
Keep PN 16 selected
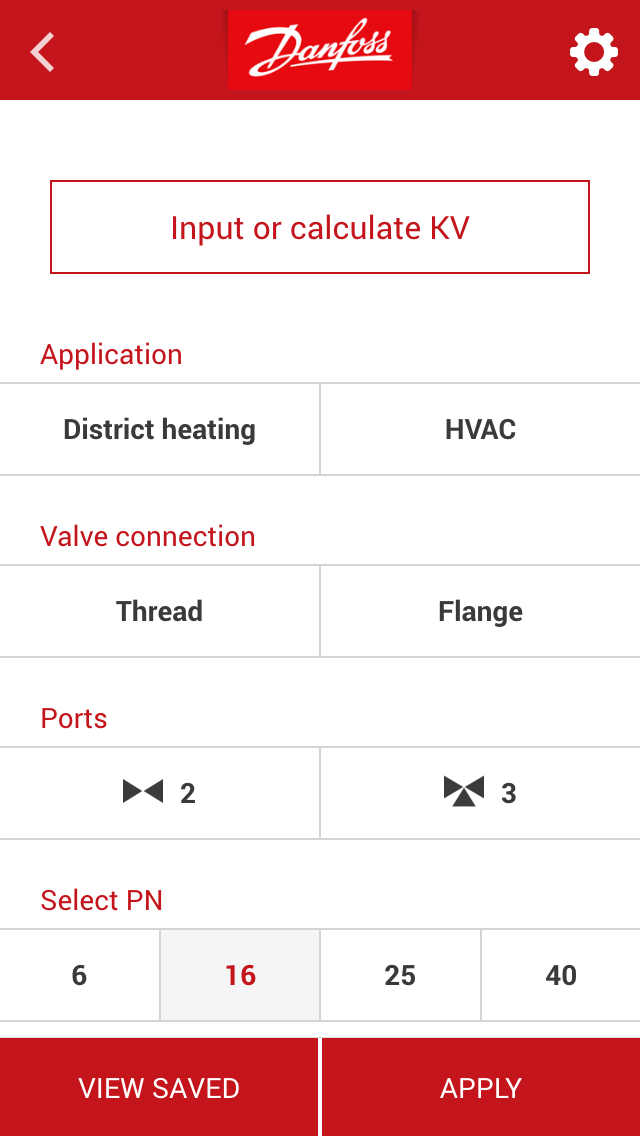(x=239, y=975)
